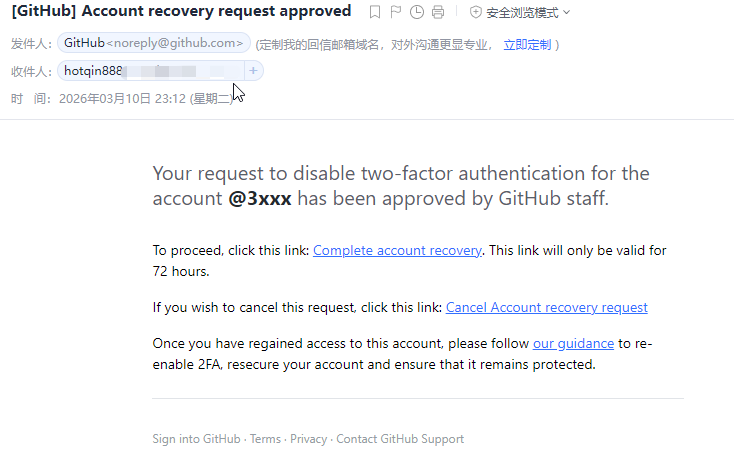Click the 立即定制 link
The image size is (734, 460).
(527, 45)
